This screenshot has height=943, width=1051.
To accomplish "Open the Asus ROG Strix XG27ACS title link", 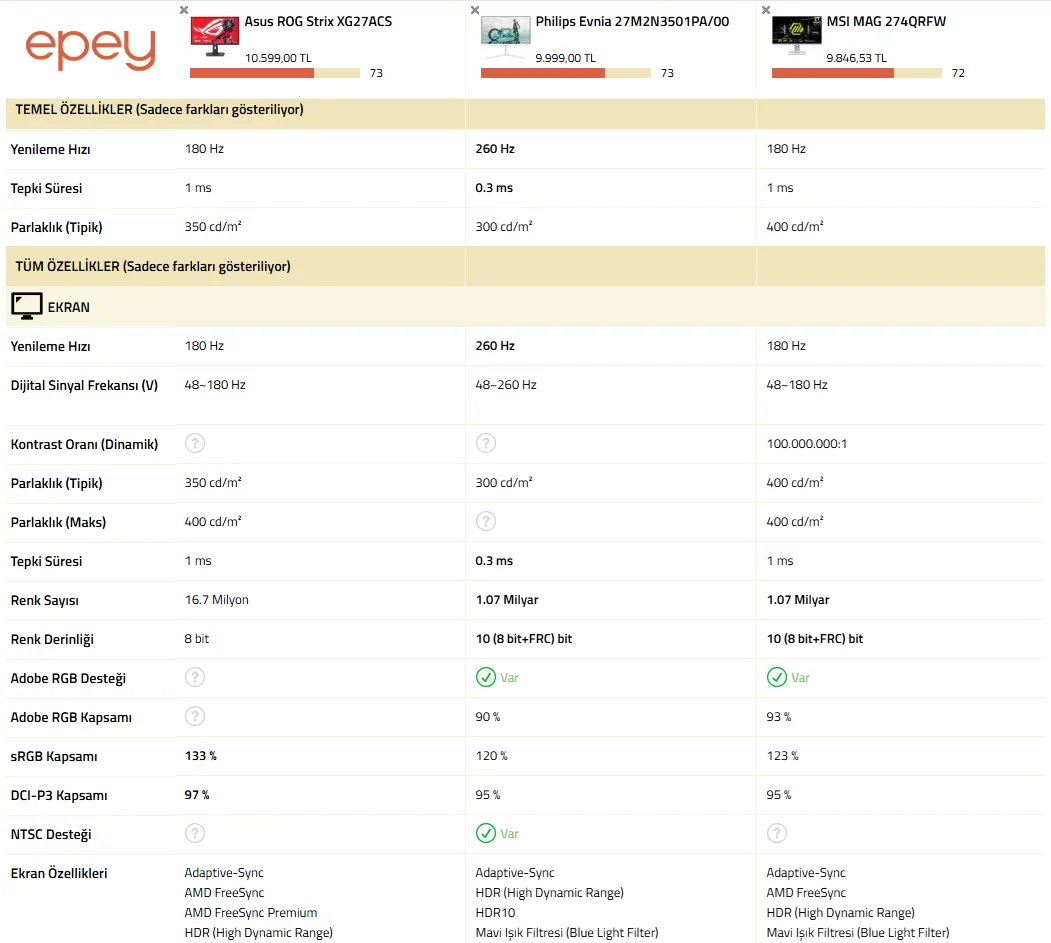I will pyautogui.click(x=318, y=21).
